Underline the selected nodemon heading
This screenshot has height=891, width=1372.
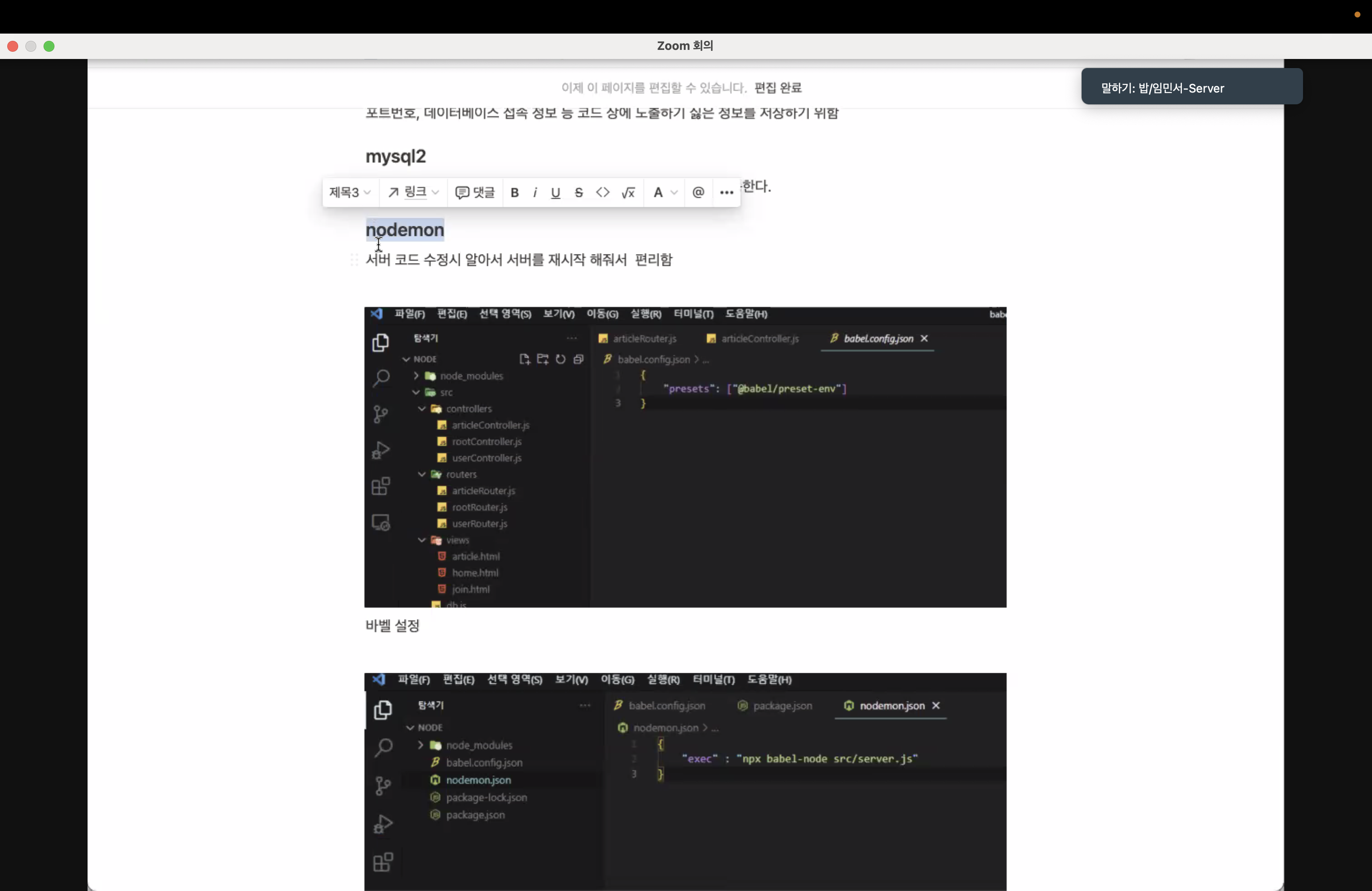point(556,192)
